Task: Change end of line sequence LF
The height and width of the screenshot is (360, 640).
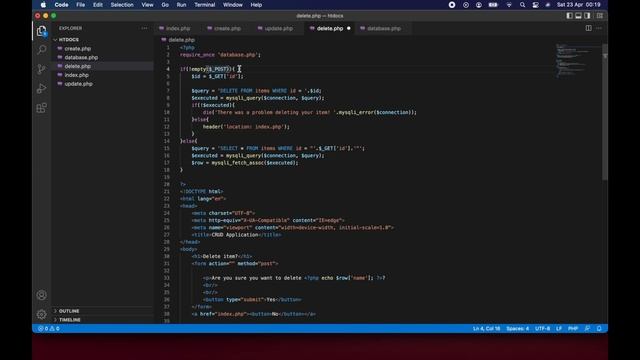Action: coord(559,329)
